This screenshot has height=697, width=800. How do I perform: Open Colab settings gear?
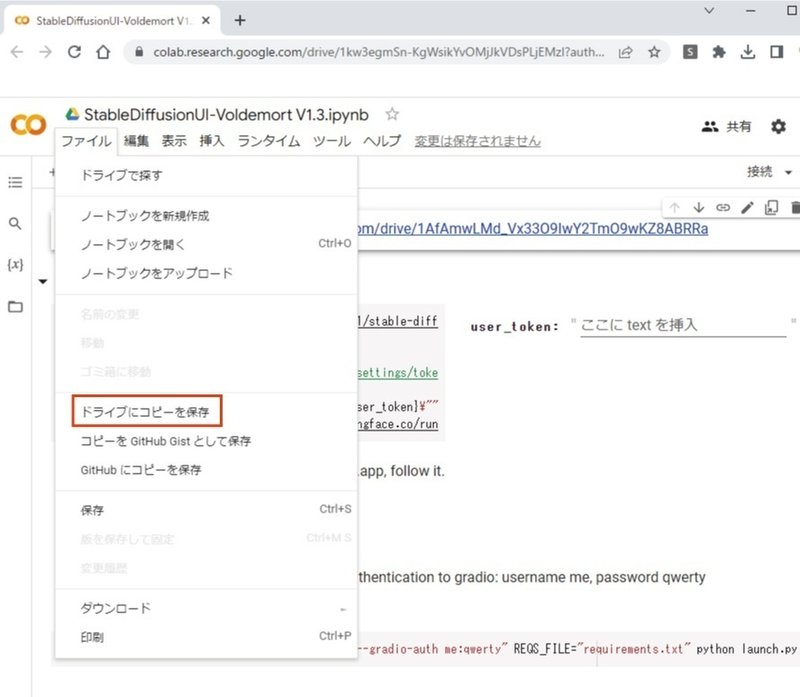click(778, 127)
